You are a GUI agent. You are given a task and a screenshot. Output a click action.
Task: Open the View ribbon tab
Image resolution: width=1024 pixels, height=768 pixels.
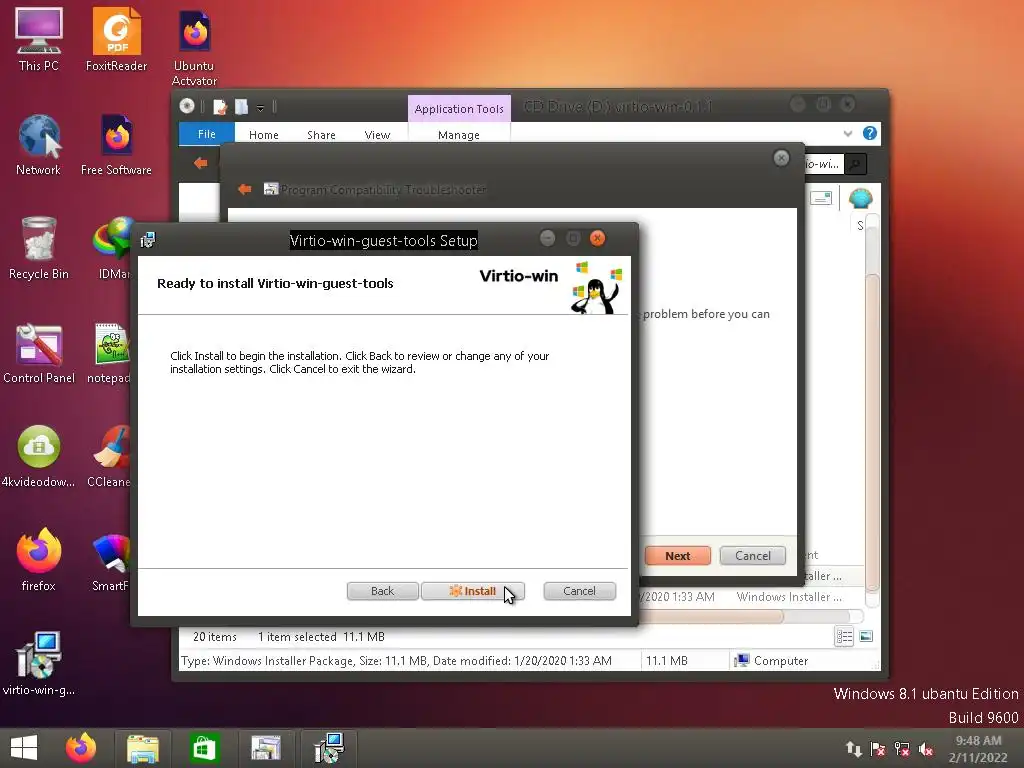(377, 135)
